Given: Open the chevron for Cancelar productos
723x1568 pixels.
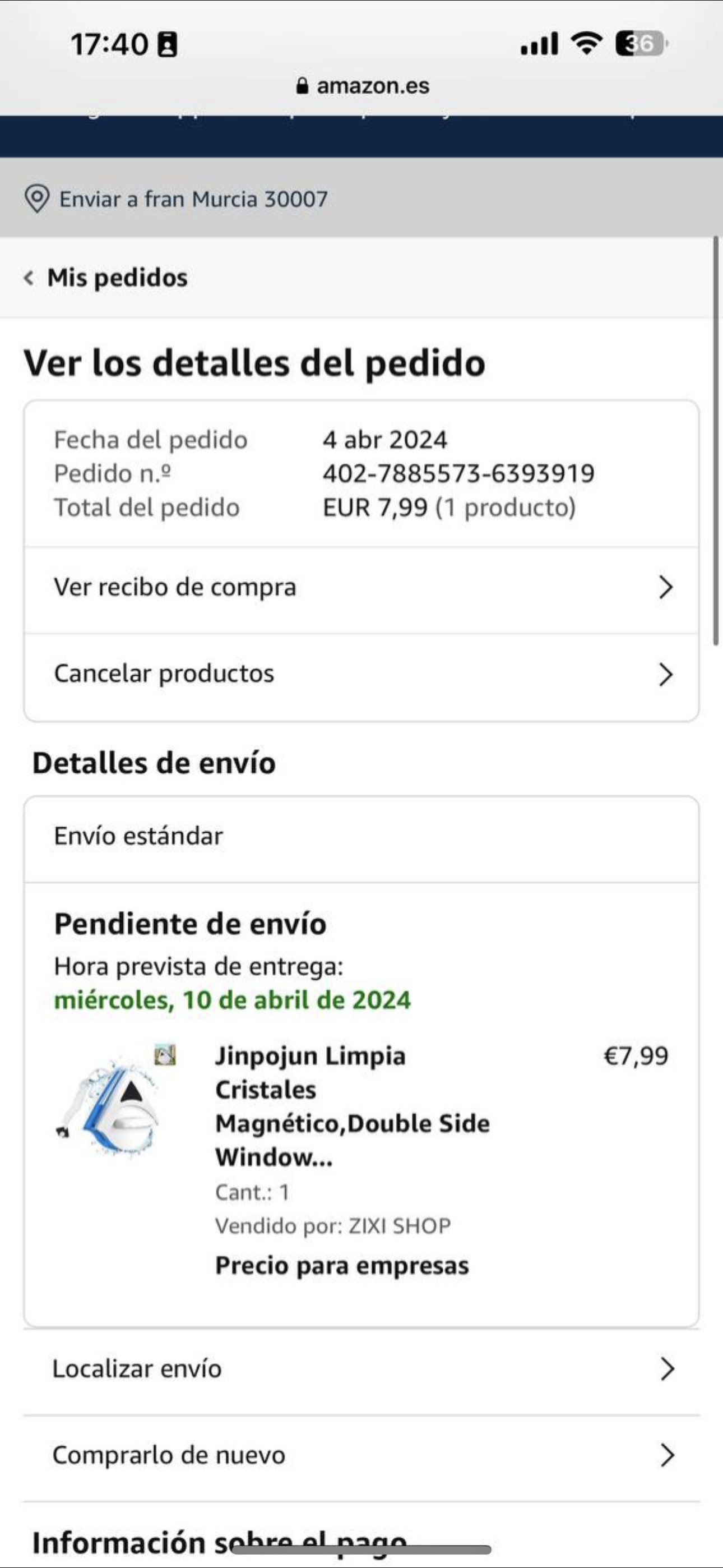Looking at the screenshot, I should coord(666,675).
